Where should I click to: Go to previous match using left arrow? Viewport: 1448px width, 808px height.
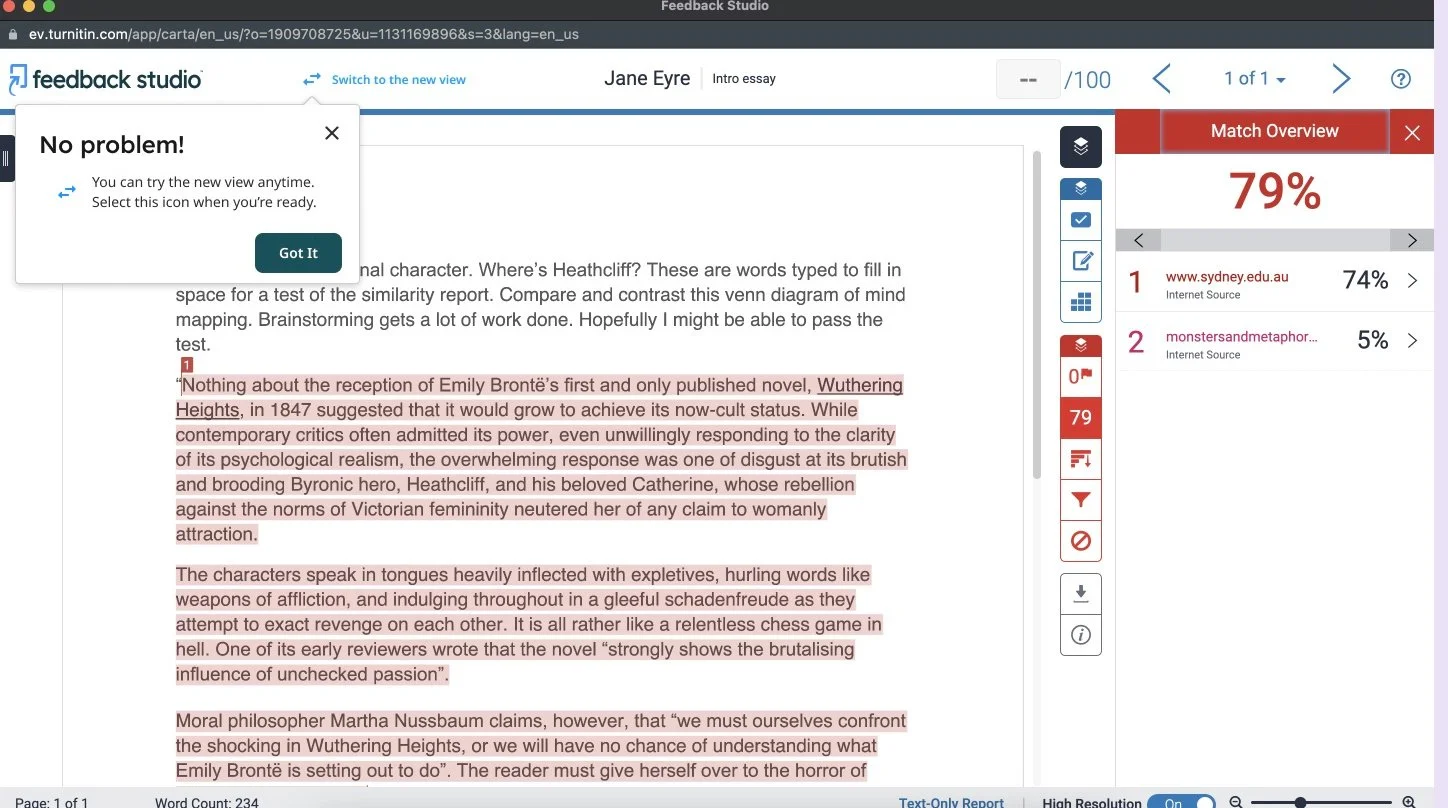(x=1138, y=240)
